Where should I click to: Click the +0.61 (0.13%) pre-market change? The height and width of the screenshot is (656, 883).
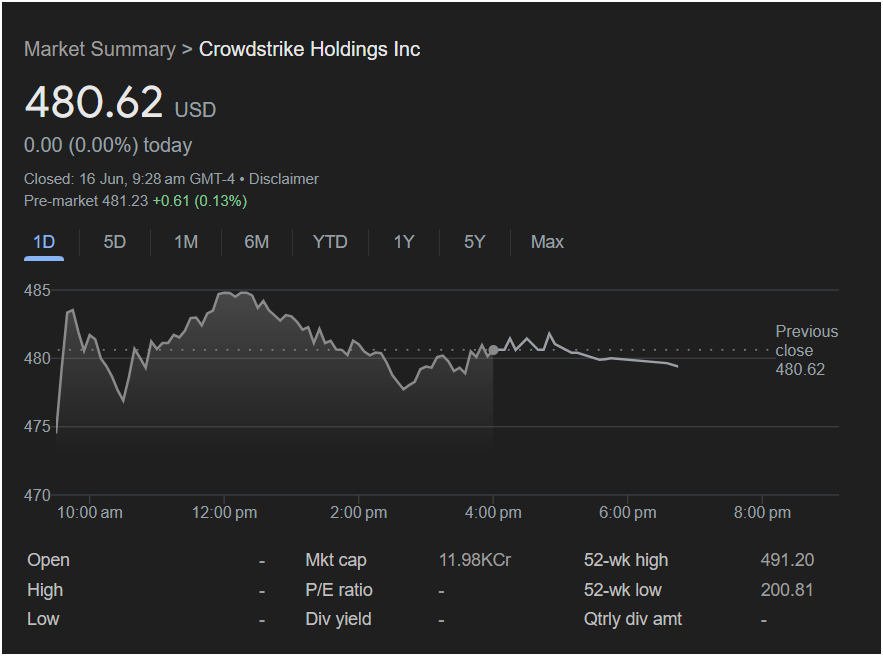(x=200, y=201)
